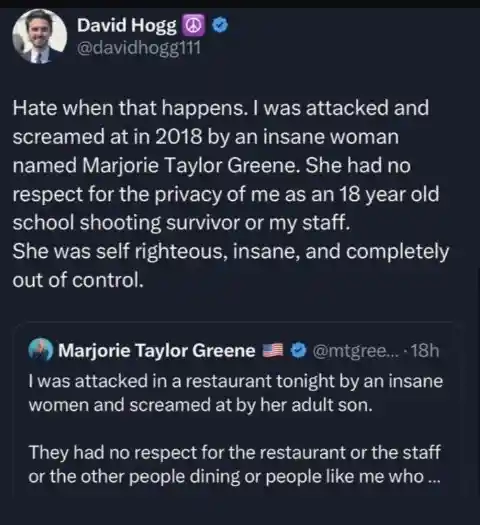
Task: Open Marjorie Taylor Greene's small avatar
Action: [41, 350]
